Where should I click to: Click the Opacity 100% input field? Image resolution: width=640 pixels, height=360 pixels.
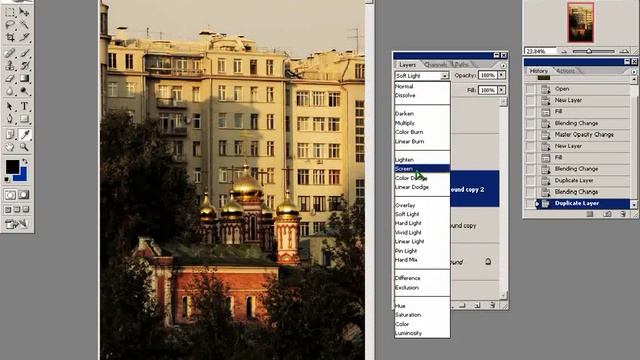click(x=488, y=75)
